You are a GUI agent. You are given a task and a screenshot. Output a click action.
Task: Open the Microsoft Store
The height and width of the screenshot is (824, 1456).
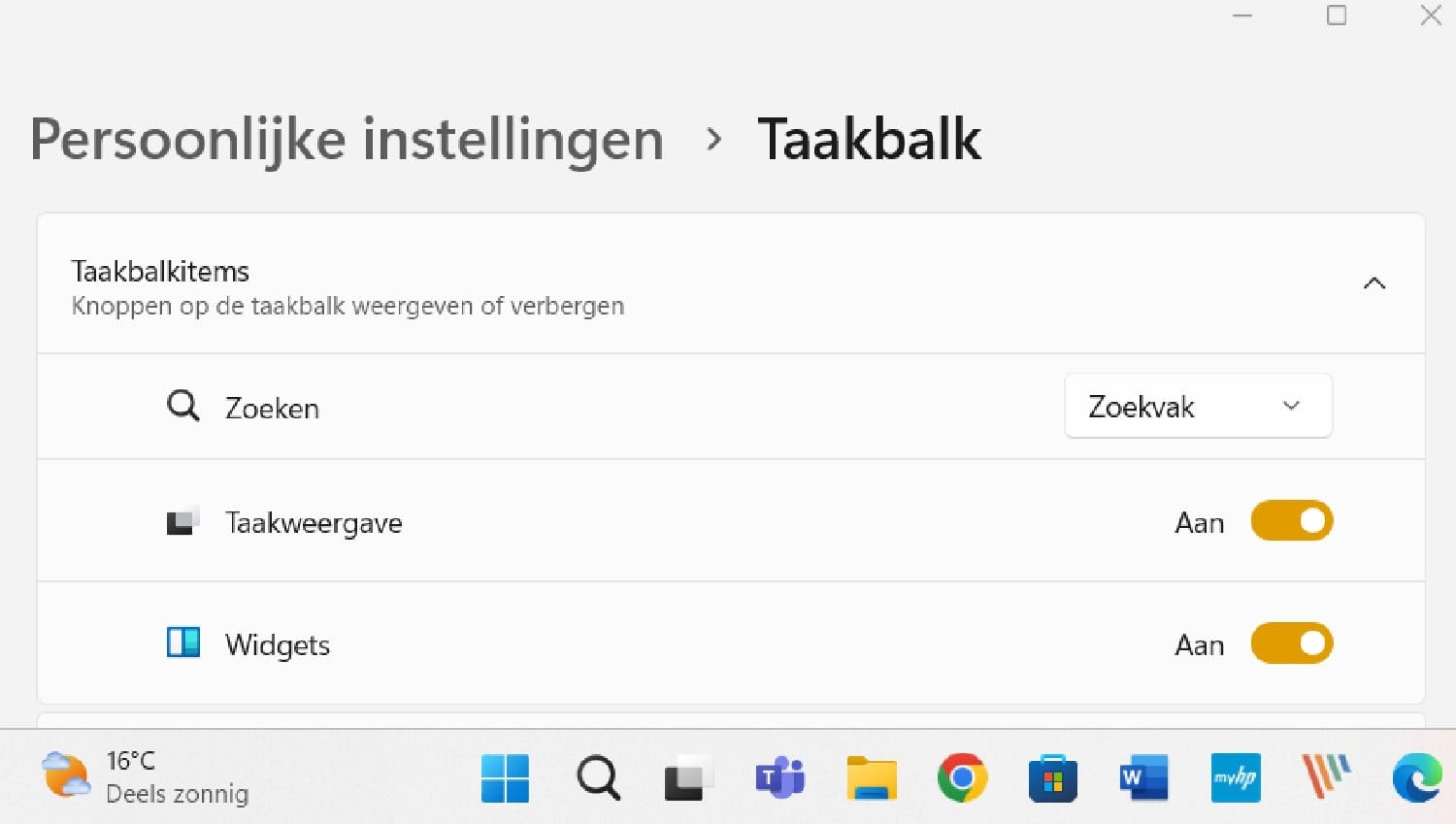click(1052, 777)
